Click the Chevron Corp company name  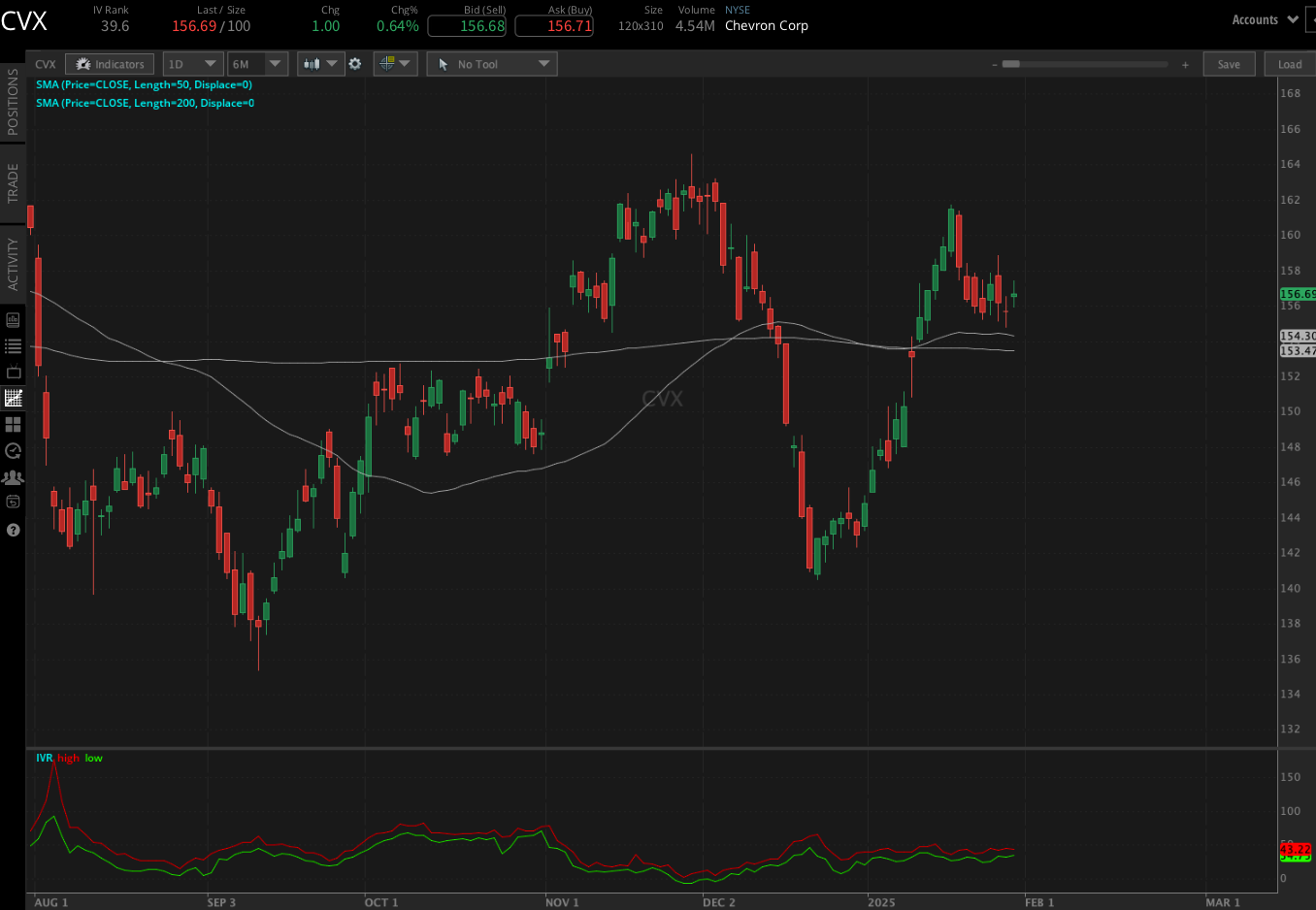(767, 26)
